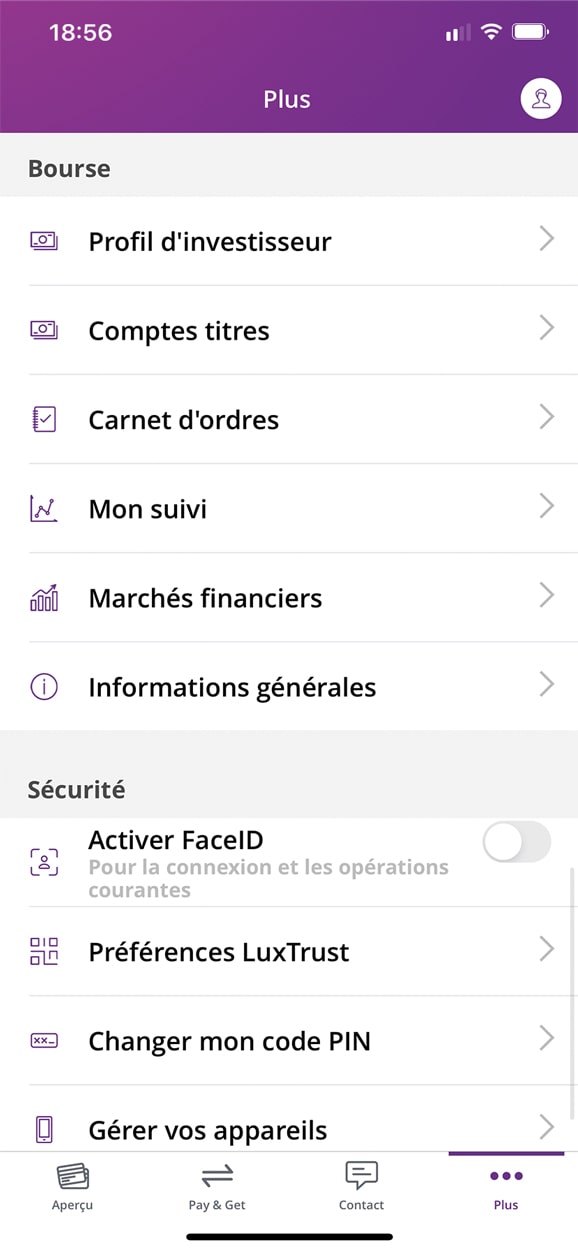Tap the Carnet d'ordres notebook icon
The width and height of the screenshot is (578, 1251).
[43, 420]
